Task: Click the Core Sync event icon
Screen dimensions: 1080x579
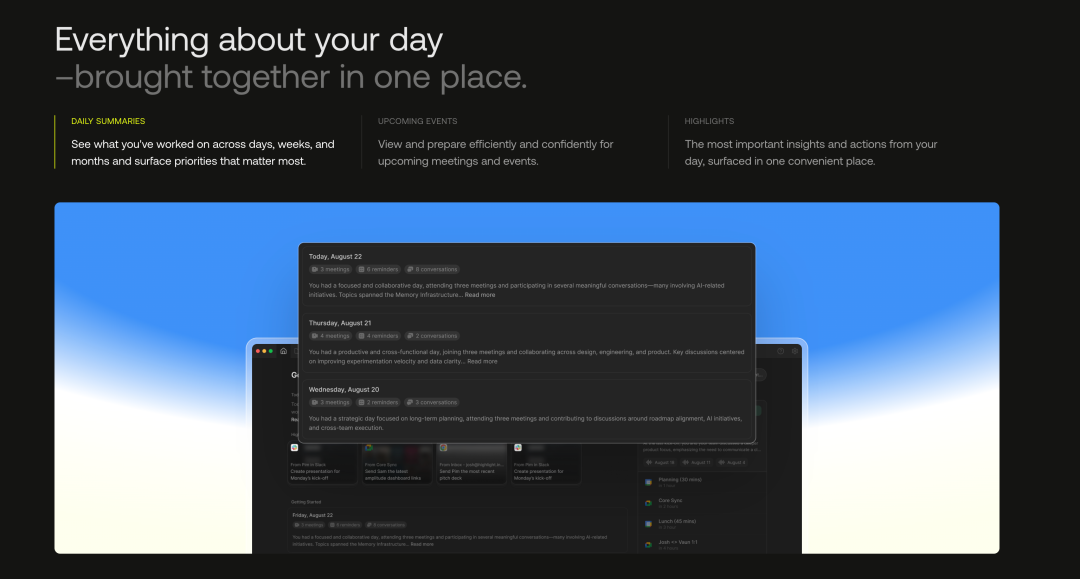Action: 648,503
